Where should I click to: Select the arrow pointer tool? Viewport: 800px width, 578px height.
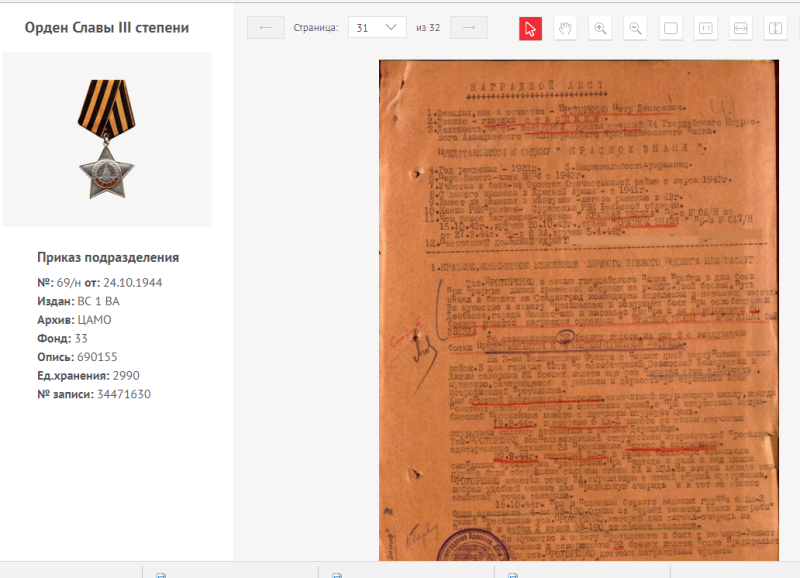tap(530, 28)
